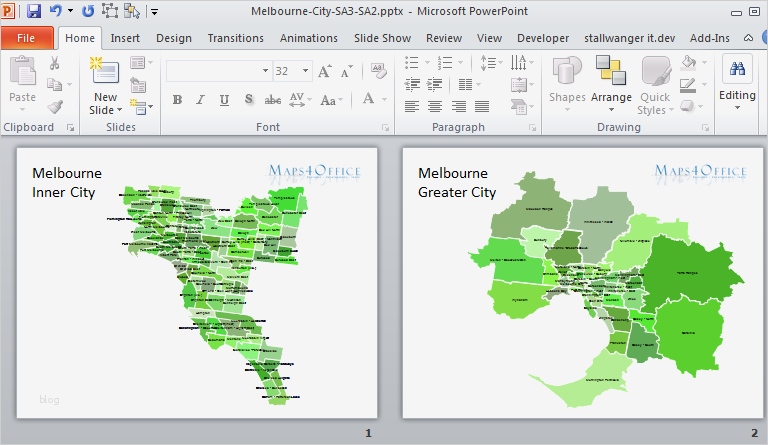Screen dimensions: 768x445
Task: Select slide 1 Melbourne Inner City
Action: 197,283
